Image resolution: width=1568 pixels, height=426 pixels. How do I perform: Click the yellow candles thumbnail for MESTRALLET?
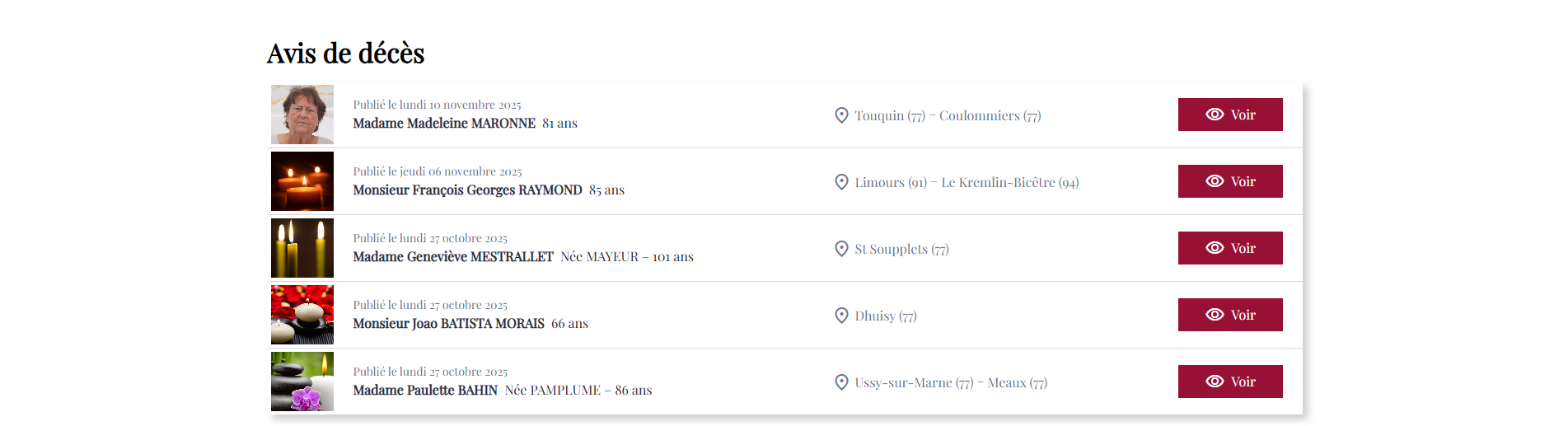tap(302, 248)
